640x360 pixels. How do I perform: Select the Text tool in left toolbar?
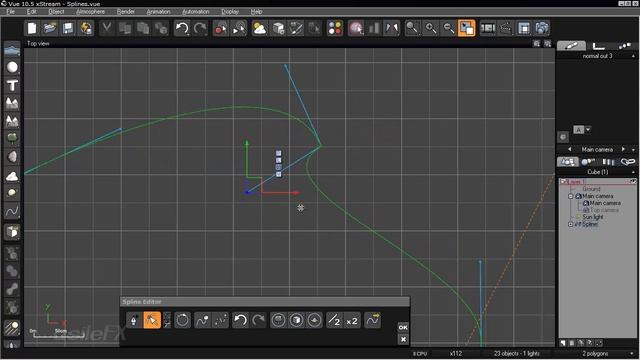(12, 85)
